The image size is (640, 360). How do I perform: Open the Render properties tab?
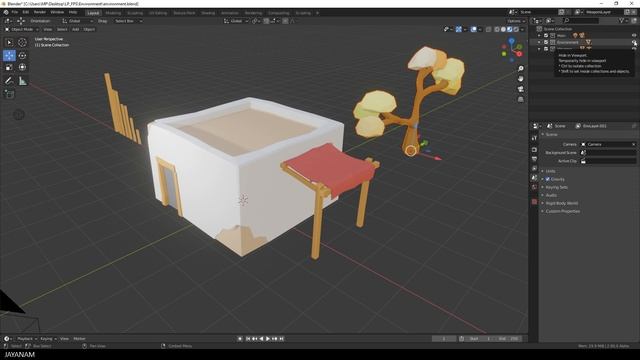534,149
